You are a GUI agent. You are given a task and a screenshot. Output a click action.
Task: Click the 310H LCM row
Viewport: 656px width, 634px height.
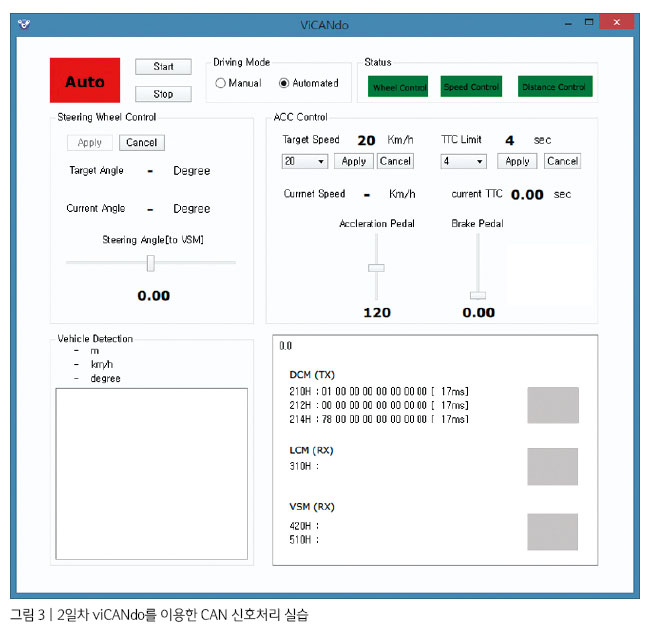click(304, 466)
